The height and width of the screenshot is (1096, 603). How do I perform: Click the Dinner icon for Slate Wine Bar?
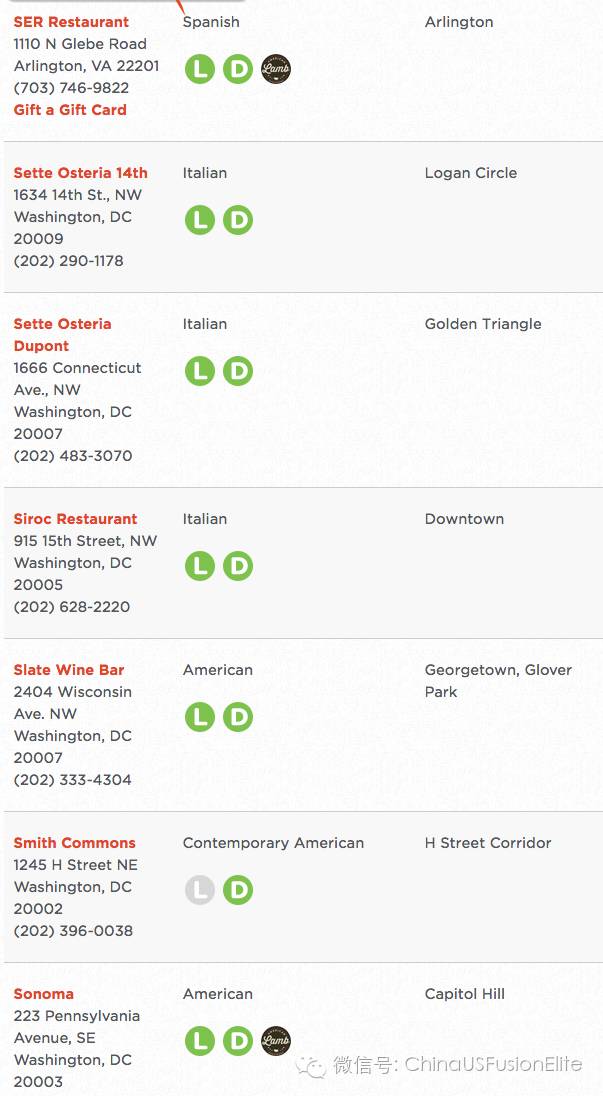point(238,717)
